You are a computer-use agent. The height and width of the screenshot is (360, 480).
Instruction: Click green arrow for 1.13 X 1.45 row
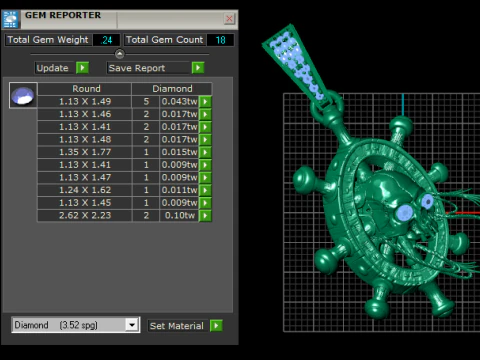pos(205,203)
